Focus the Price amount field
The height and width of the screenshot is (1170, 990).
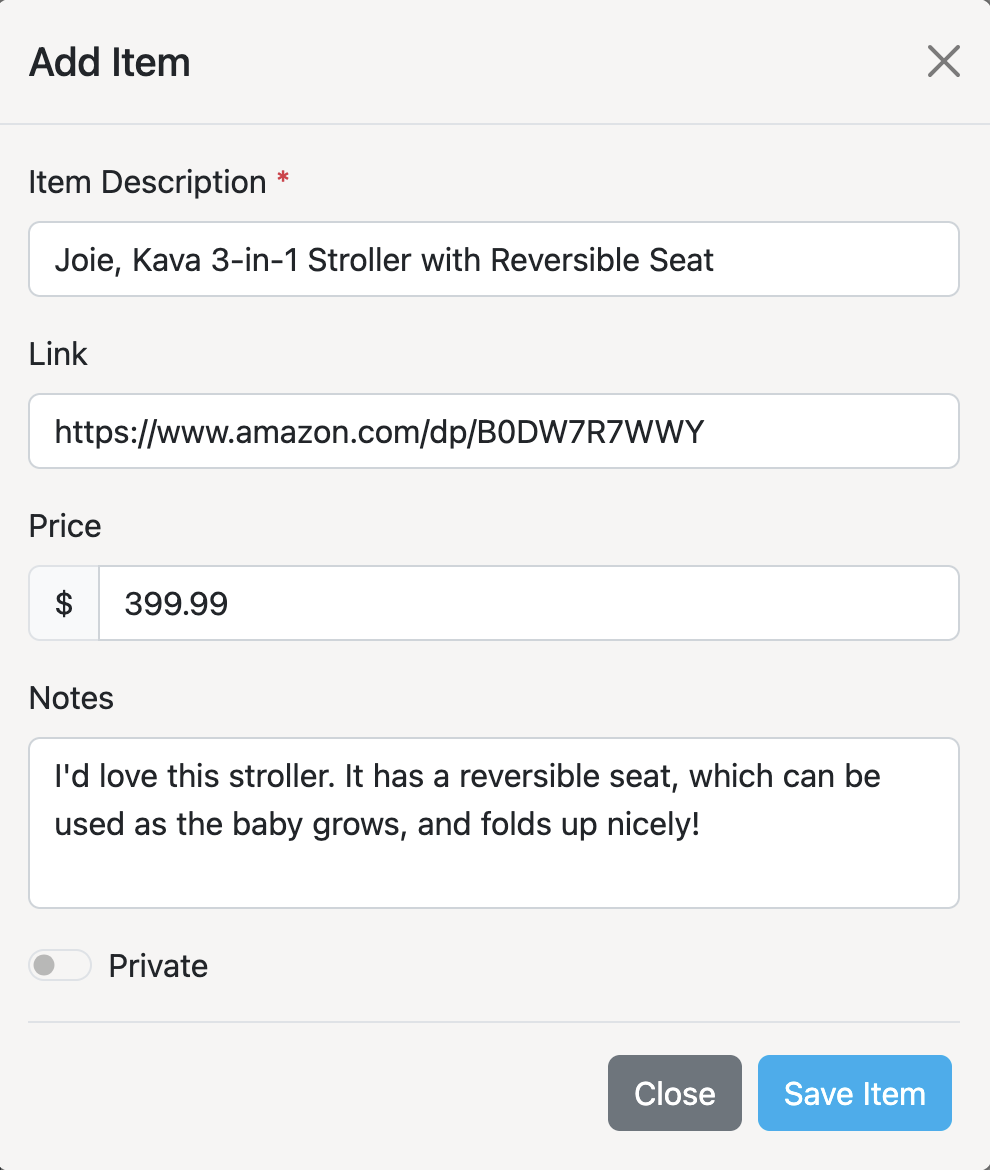click(x=530, y=603)
